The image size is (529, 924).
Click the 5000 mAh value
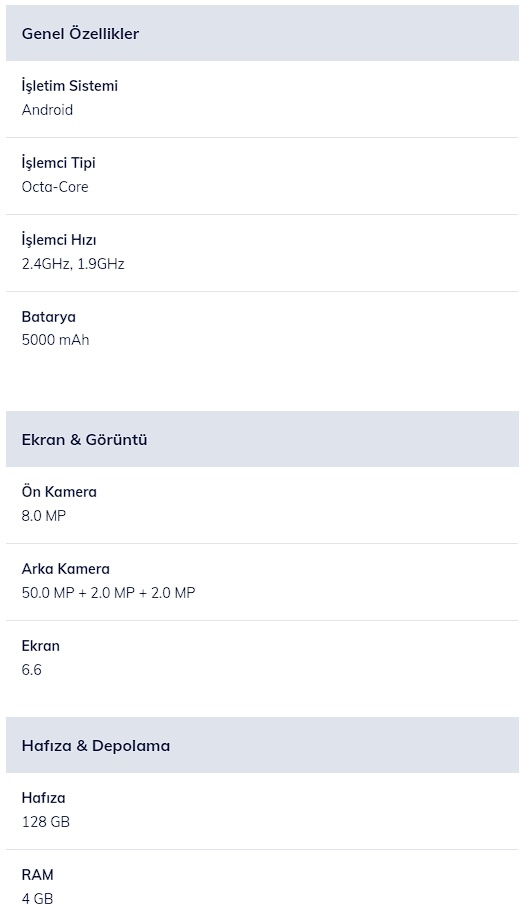pyautogui.click(x=55, y=339)
